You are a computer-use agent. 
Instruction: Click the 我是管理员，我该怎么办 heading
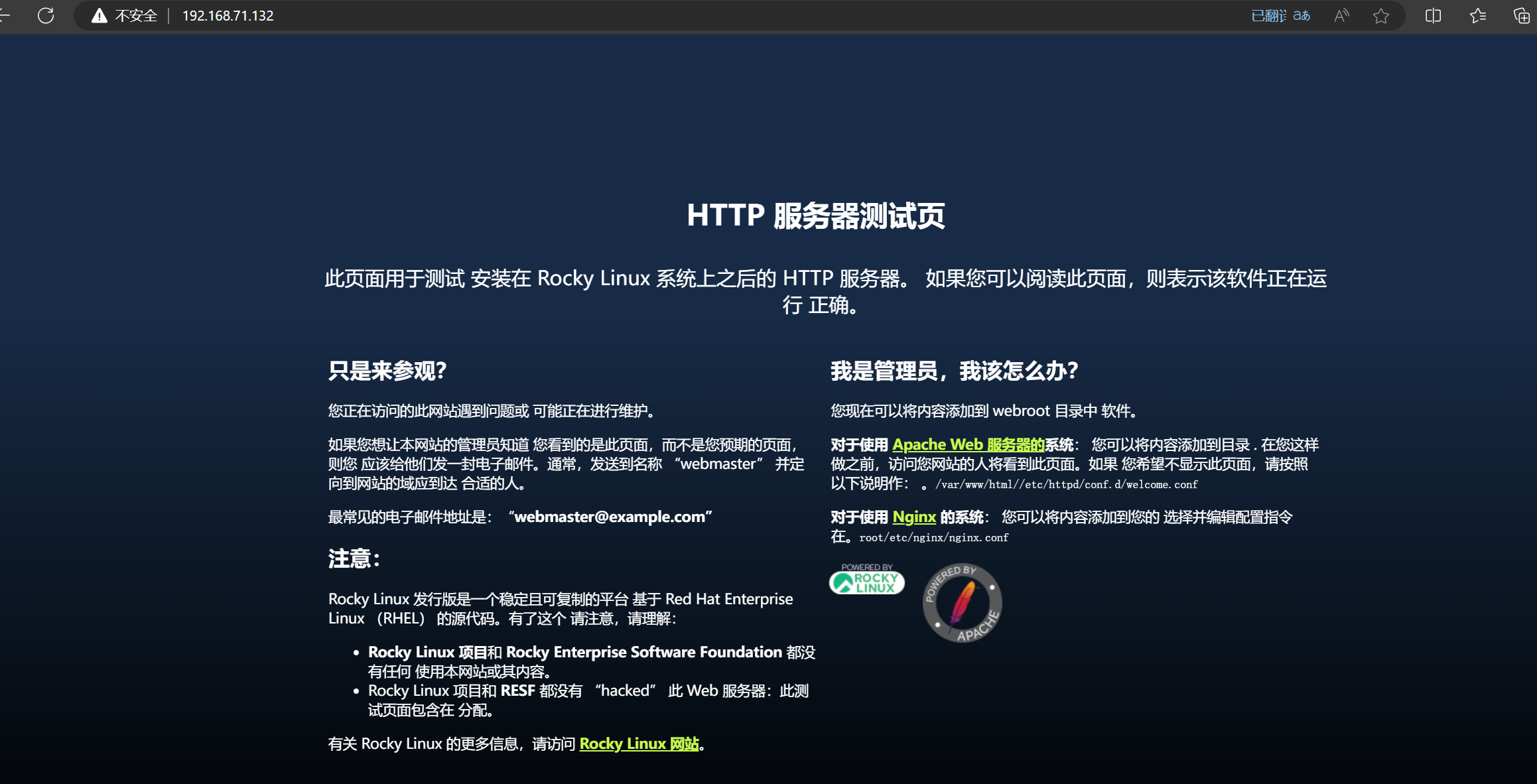[x=954, y=370]
